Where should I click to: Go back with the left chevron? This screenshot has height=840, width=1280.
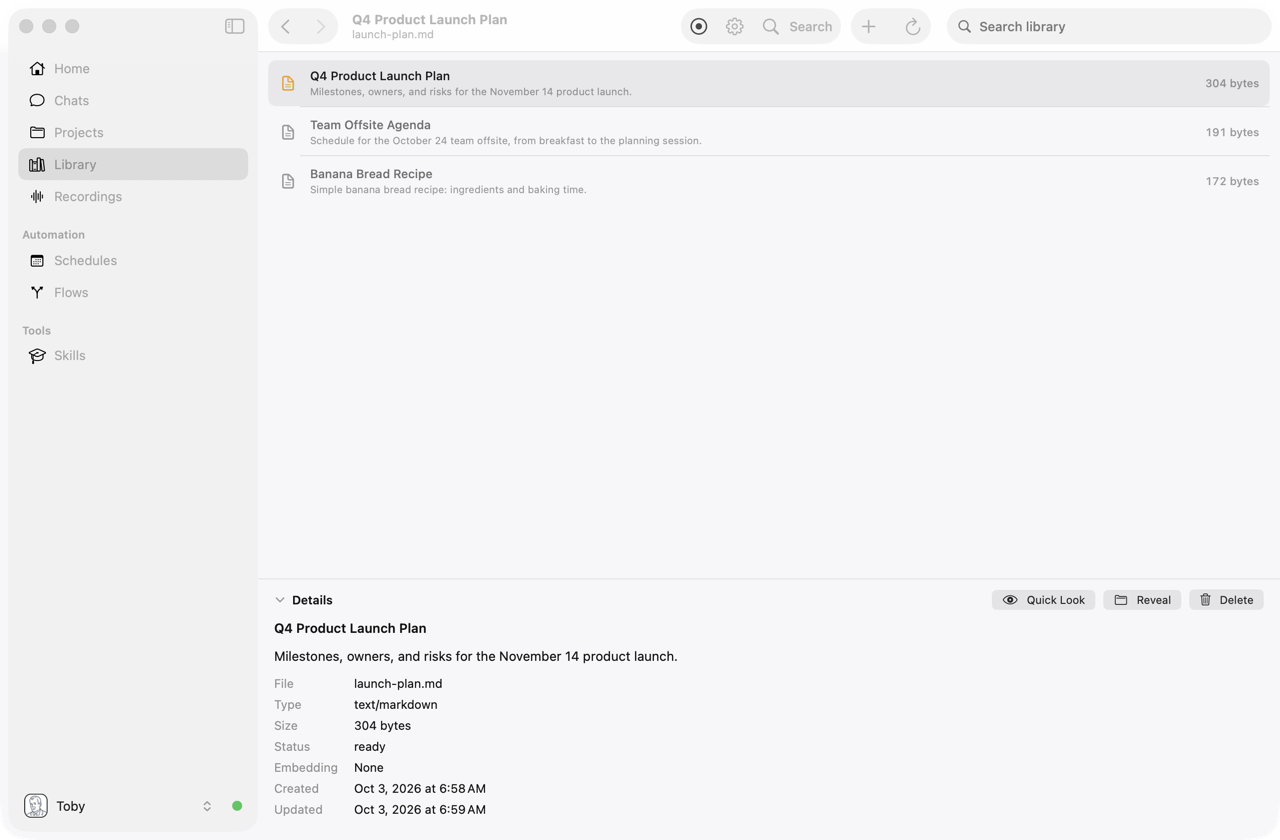click(x=286, y=27)
